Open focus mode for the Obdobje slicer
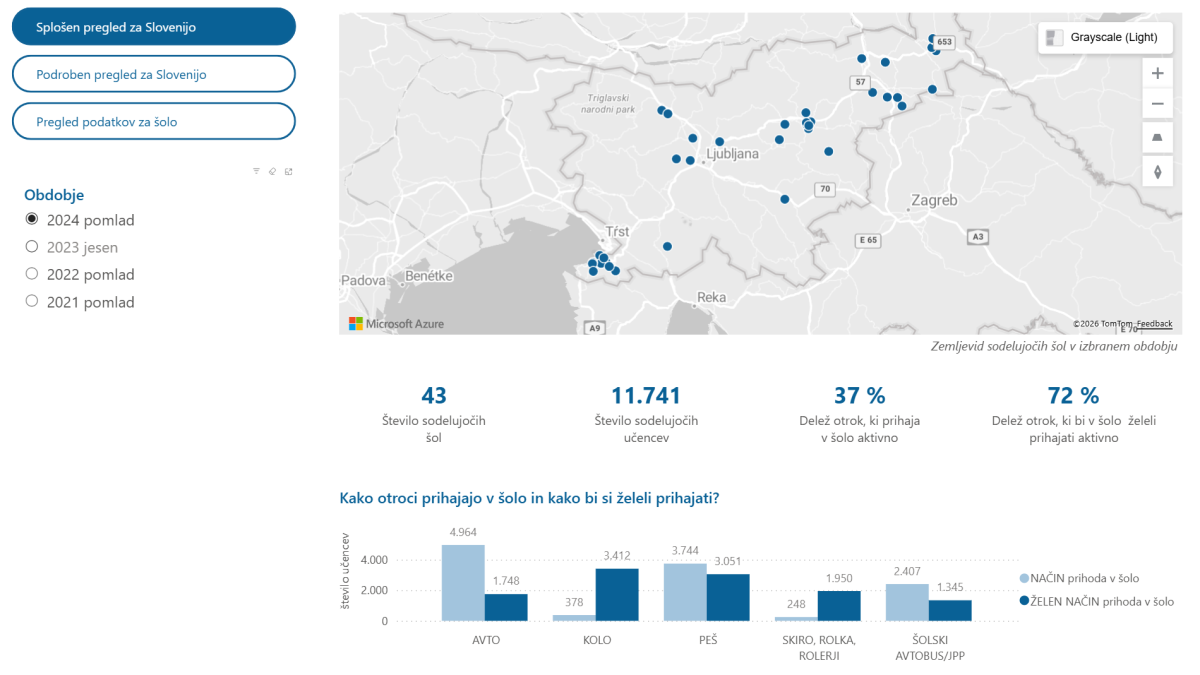Viewport: 1200px width, 675px height. pos(288,171)
